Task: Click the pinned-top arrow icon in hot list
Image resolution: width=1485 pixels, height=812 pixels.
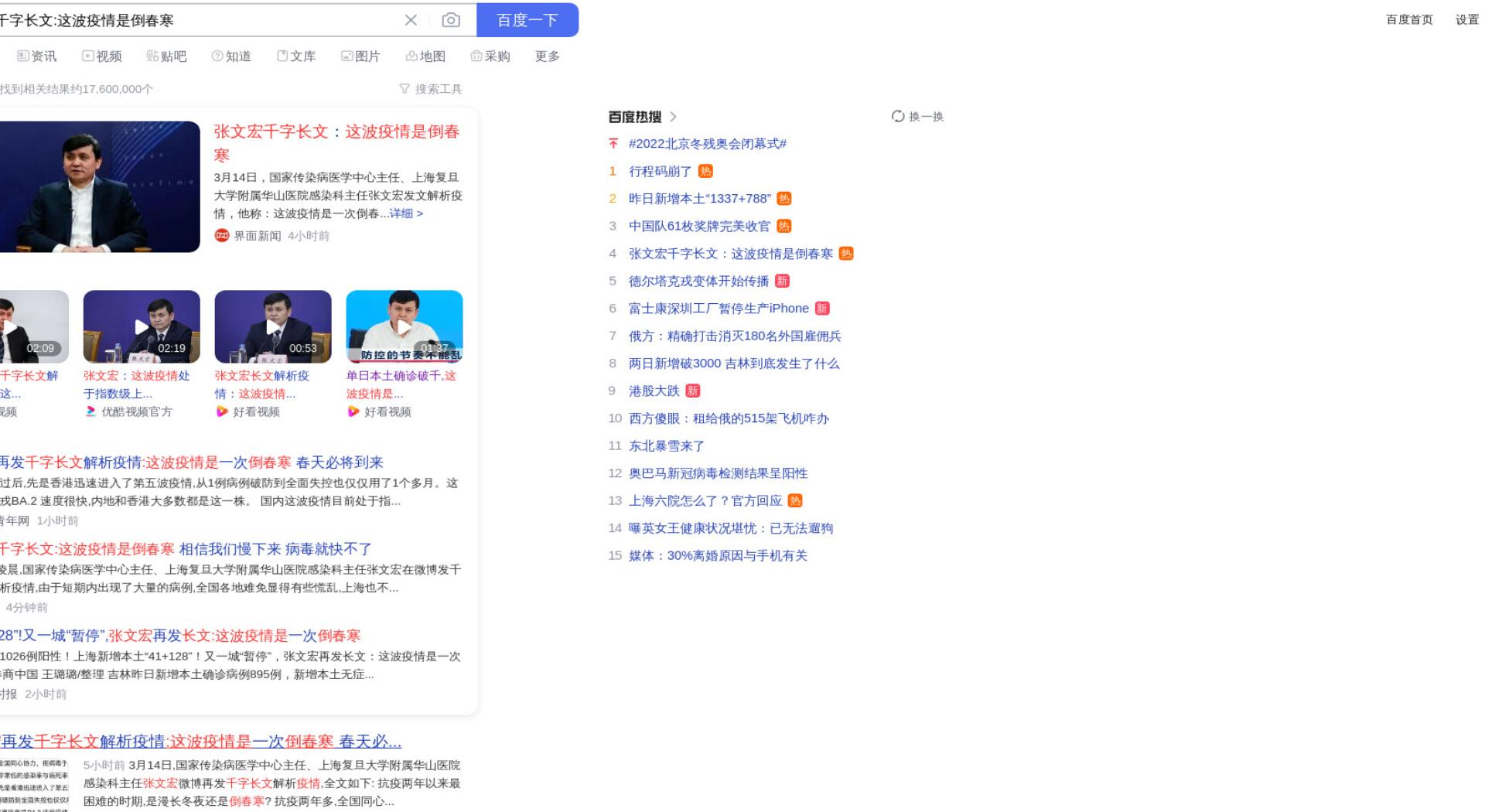Action: 613,144
